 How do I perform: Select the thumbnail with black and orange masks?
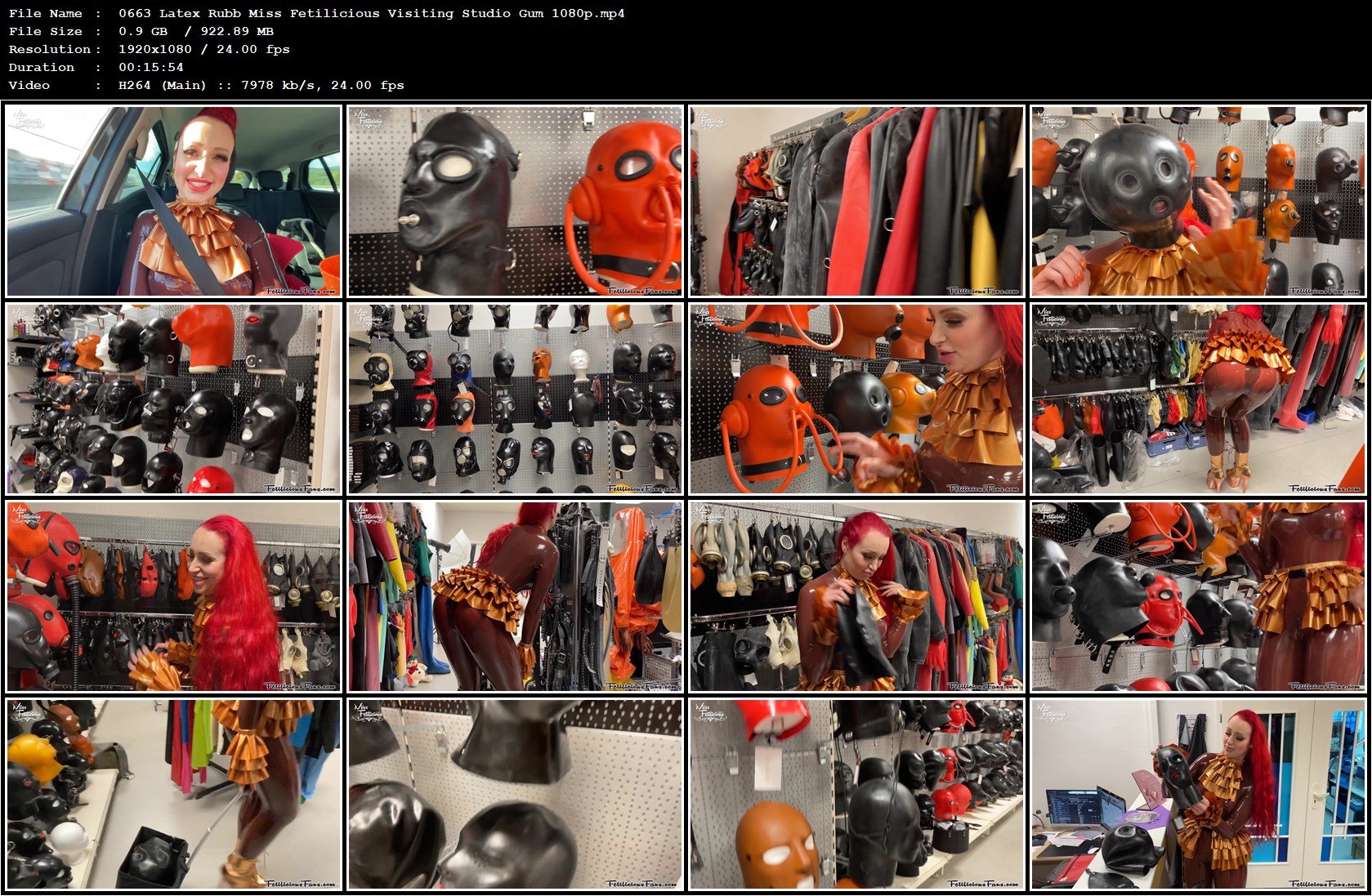(x=516, y=203)
